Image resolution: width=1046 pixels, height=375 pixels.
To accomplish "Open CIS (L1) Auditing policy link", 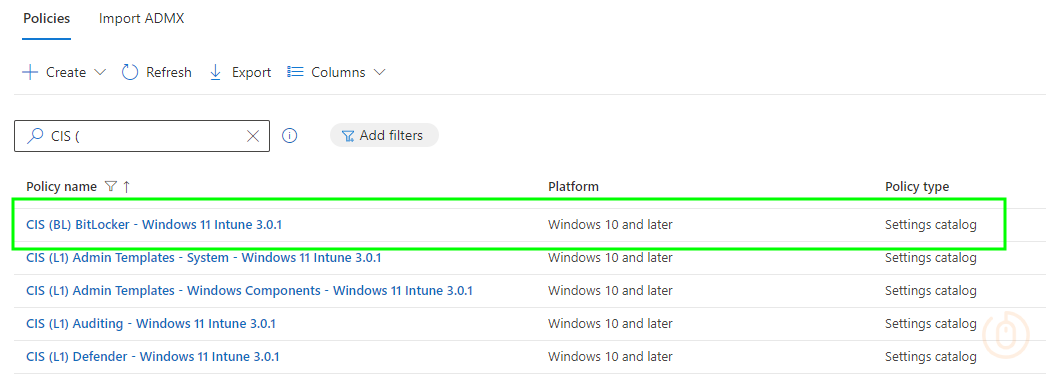I will (x=151, y=324).
